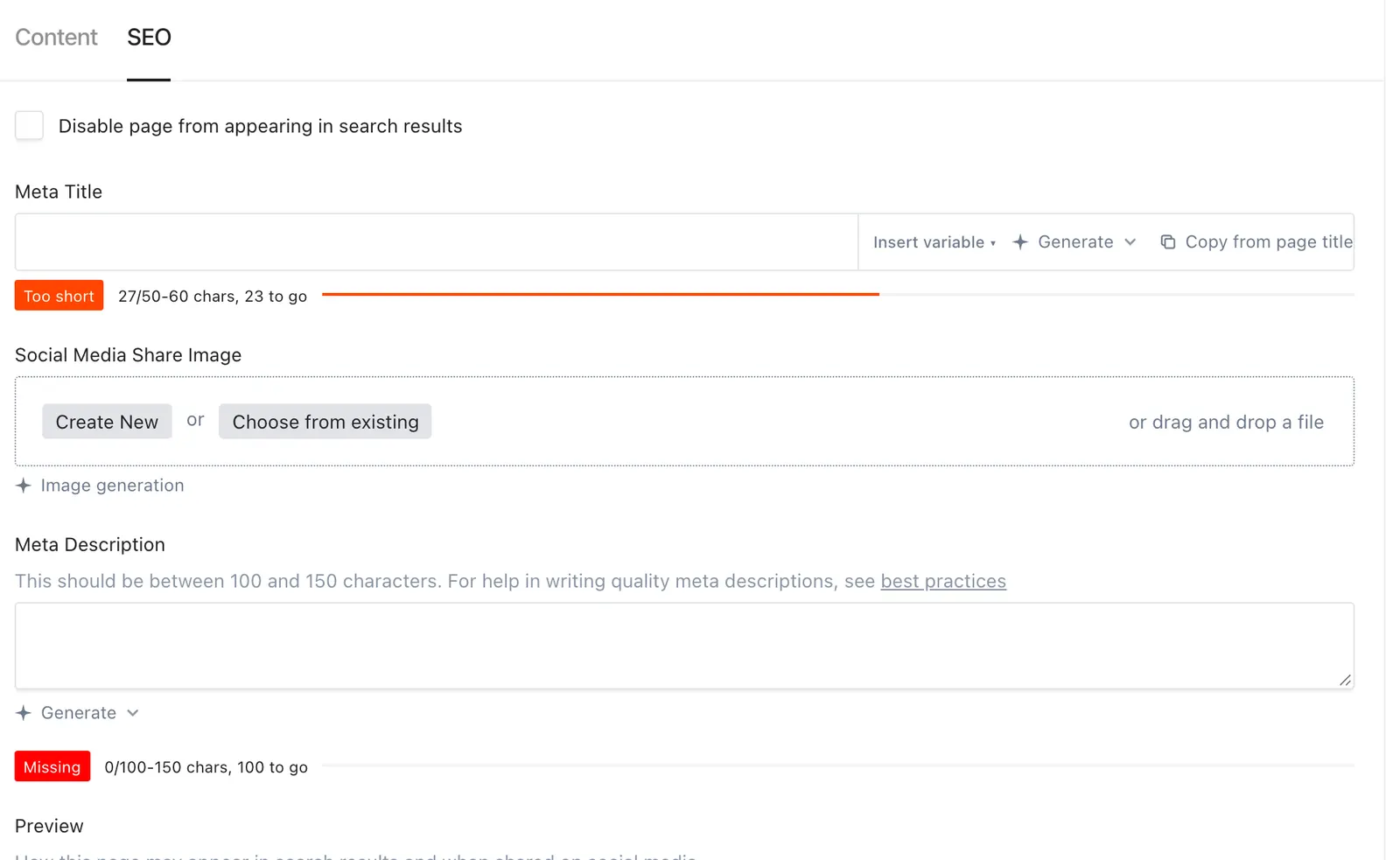Click Create New share image button
The width and height of the screenshot is (1400, 860).
click(x=107, y=422)
